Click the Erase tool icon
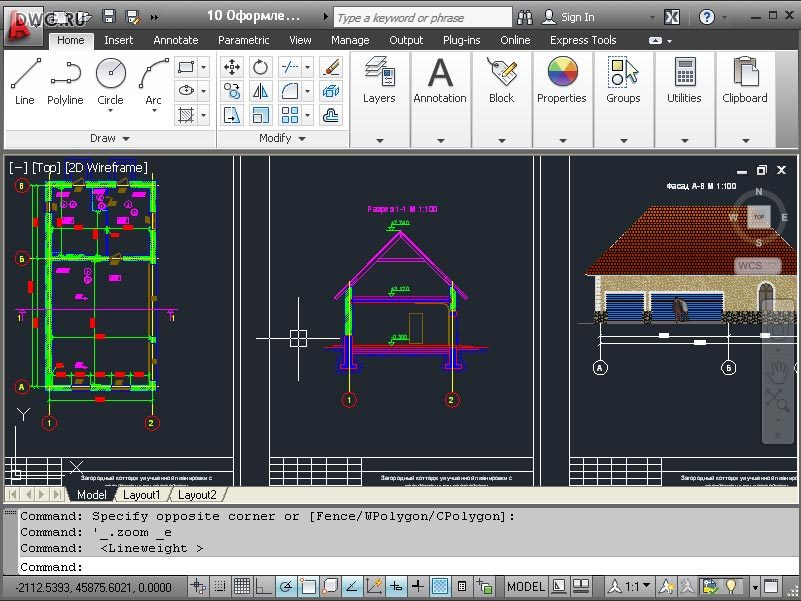This screenshot has width=801, height=601. point(332,67)
